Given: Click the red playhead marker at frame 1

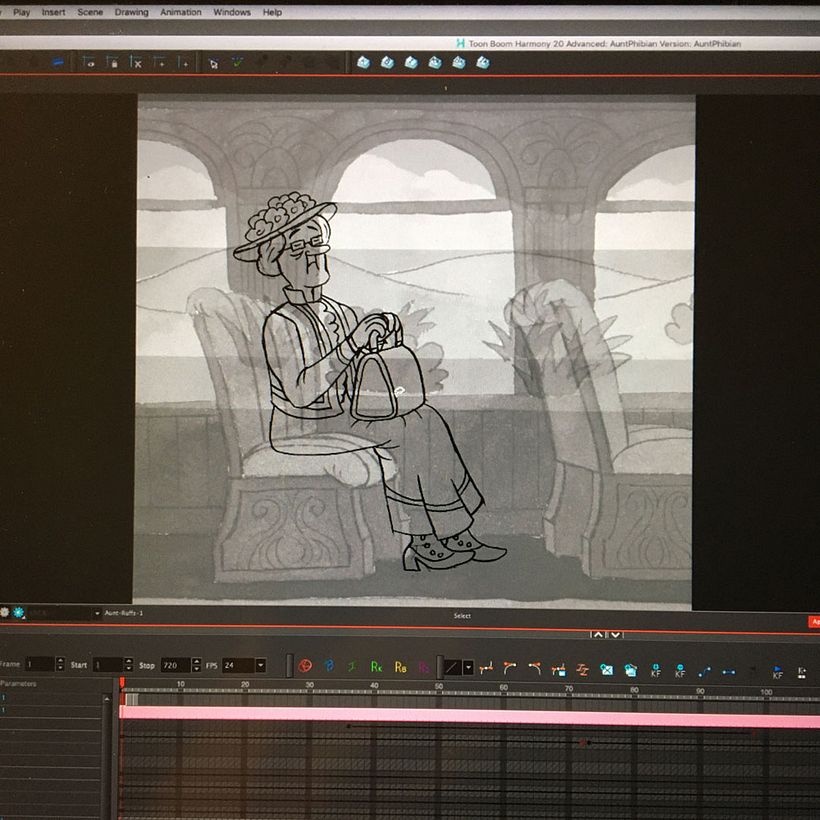Looking at the screenshot, I should pyautogui.click(x=122, y=683).
